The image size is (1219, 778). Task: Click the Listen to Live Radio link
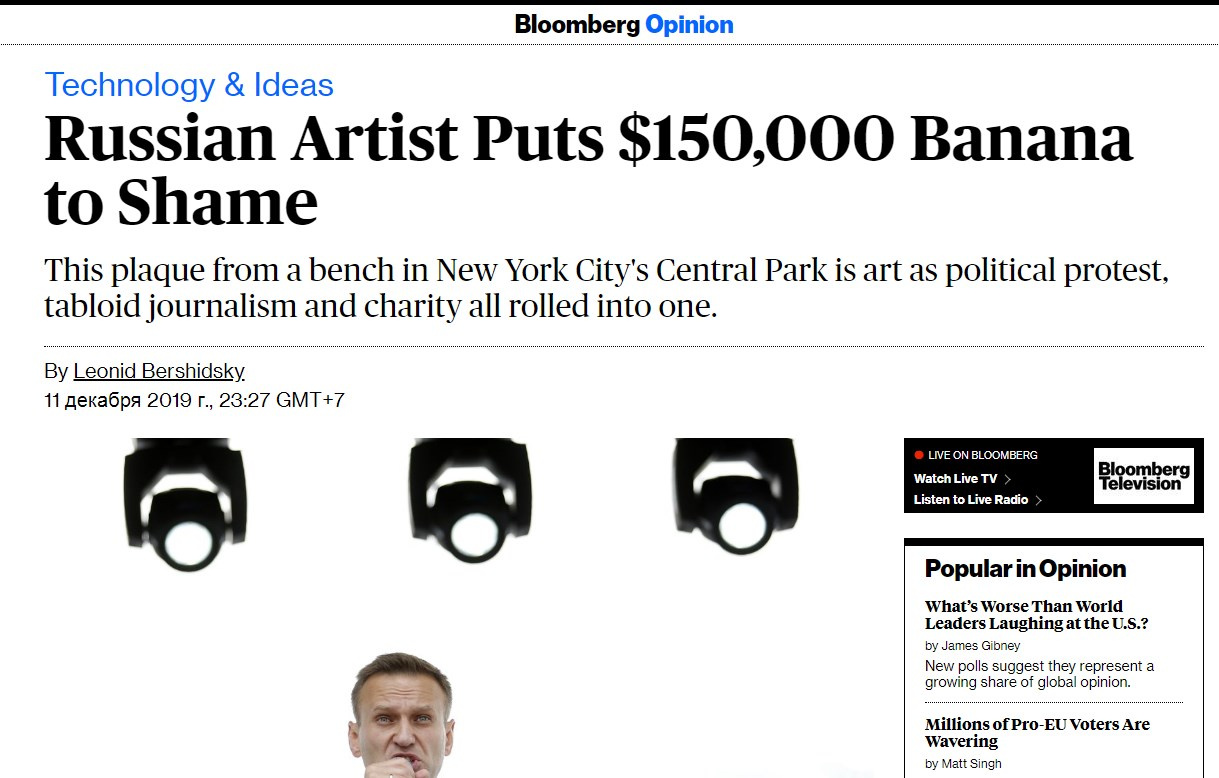pos(971,500)
